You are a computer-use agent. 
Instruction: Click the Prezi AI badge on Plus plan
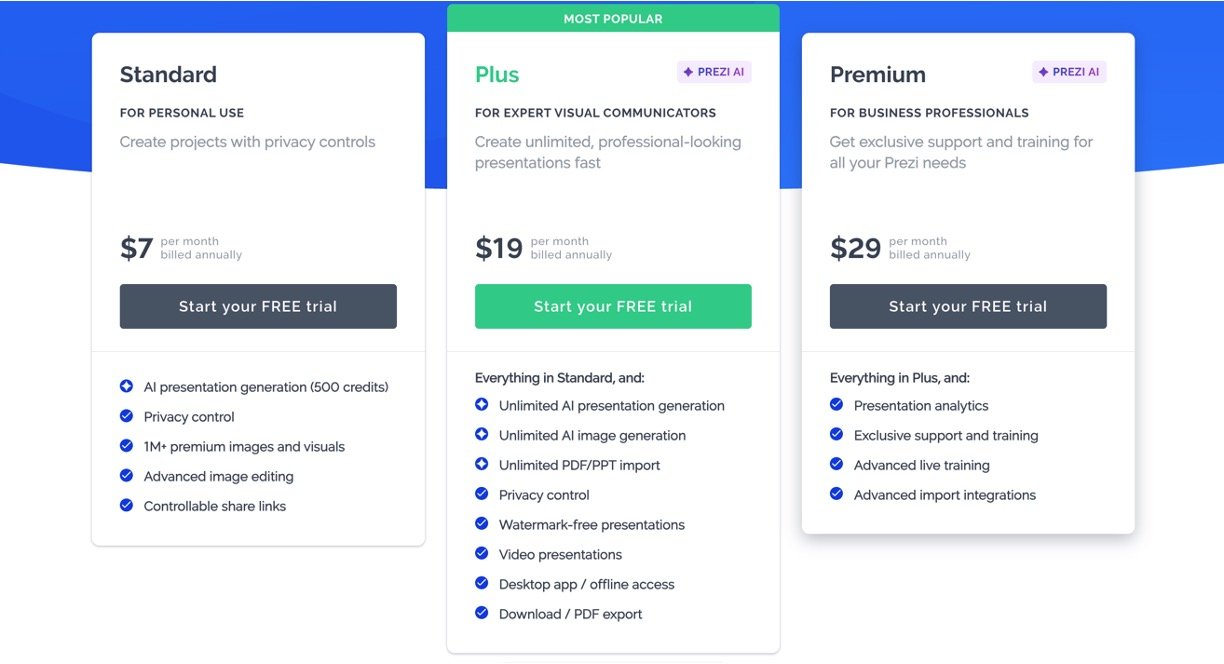click(714, 72)
